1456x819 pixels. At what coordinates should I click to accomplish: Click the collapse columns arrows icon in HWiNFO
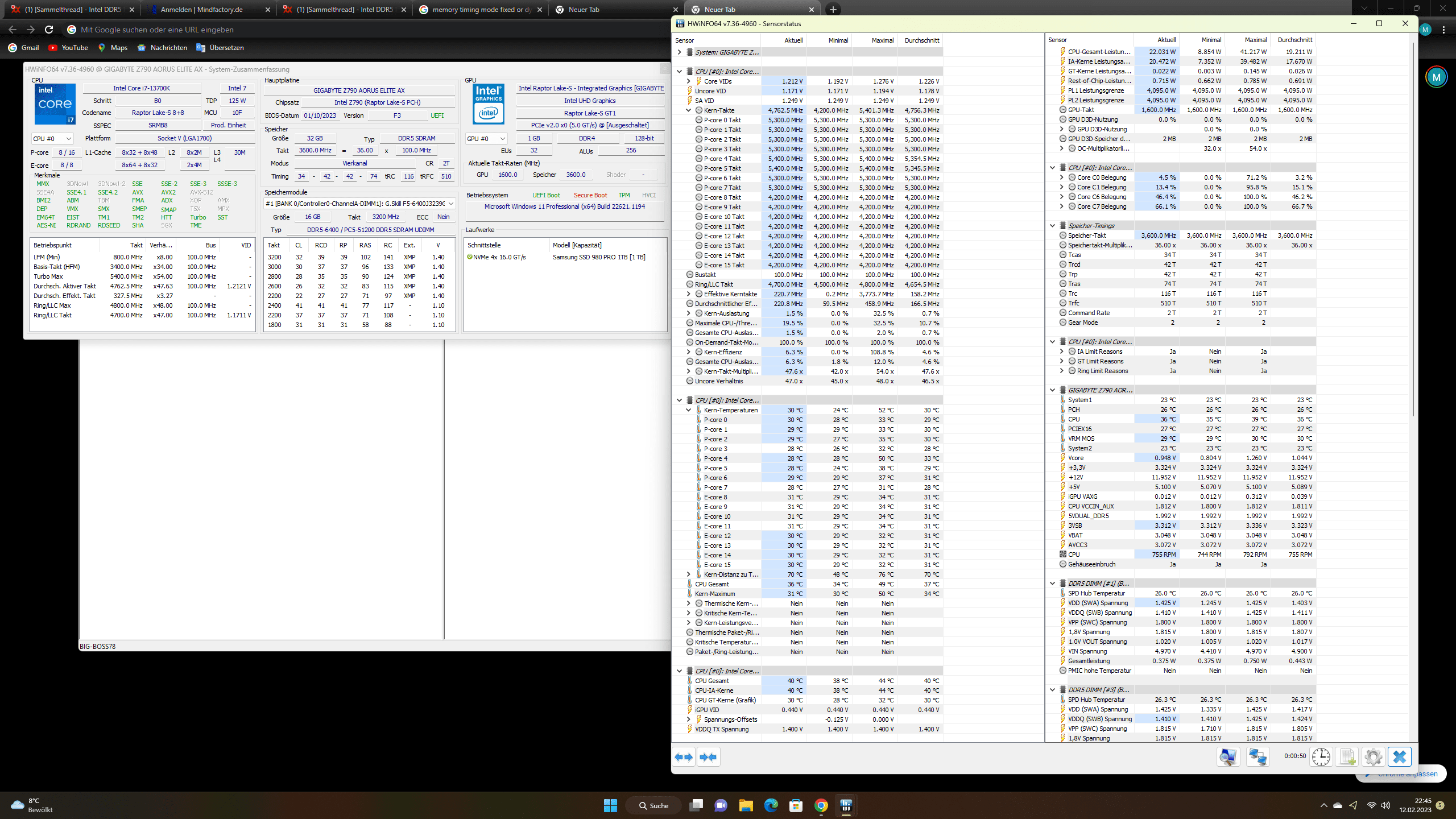[708, 757]
